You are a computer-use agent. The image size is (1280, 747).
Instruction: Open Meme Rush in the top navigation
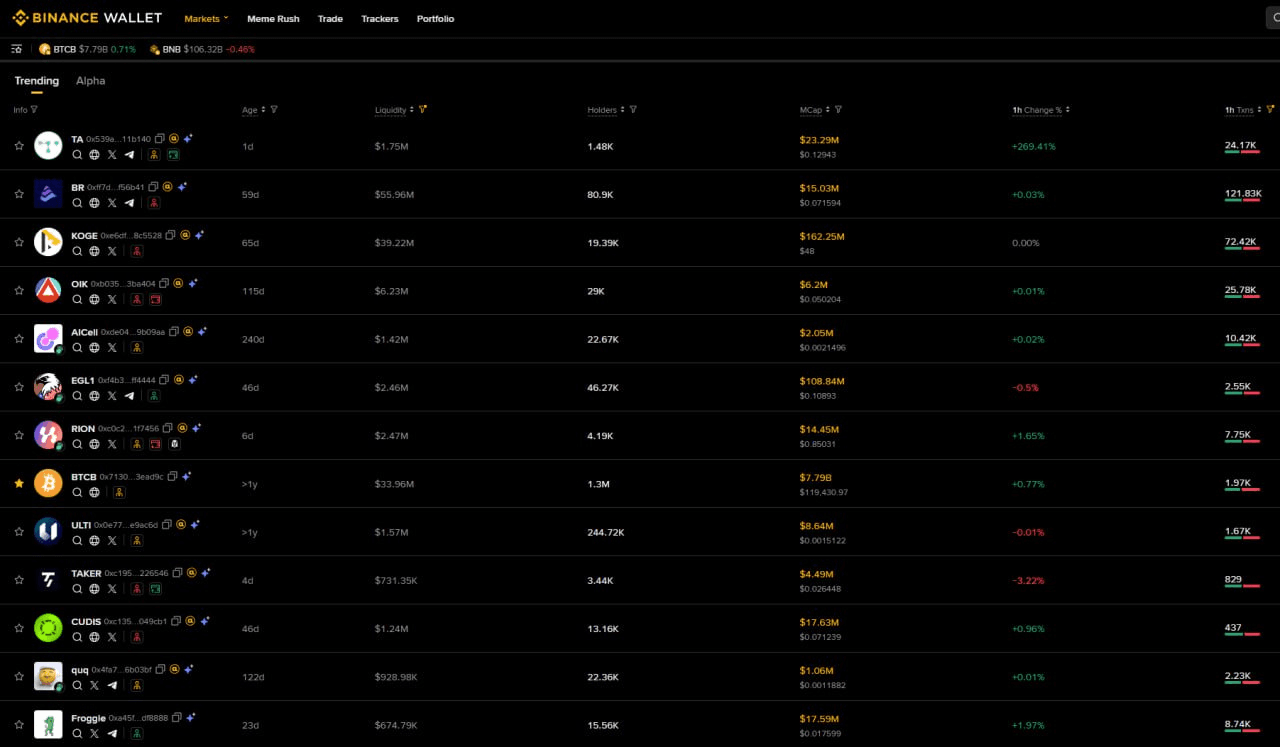click(273, 19)
